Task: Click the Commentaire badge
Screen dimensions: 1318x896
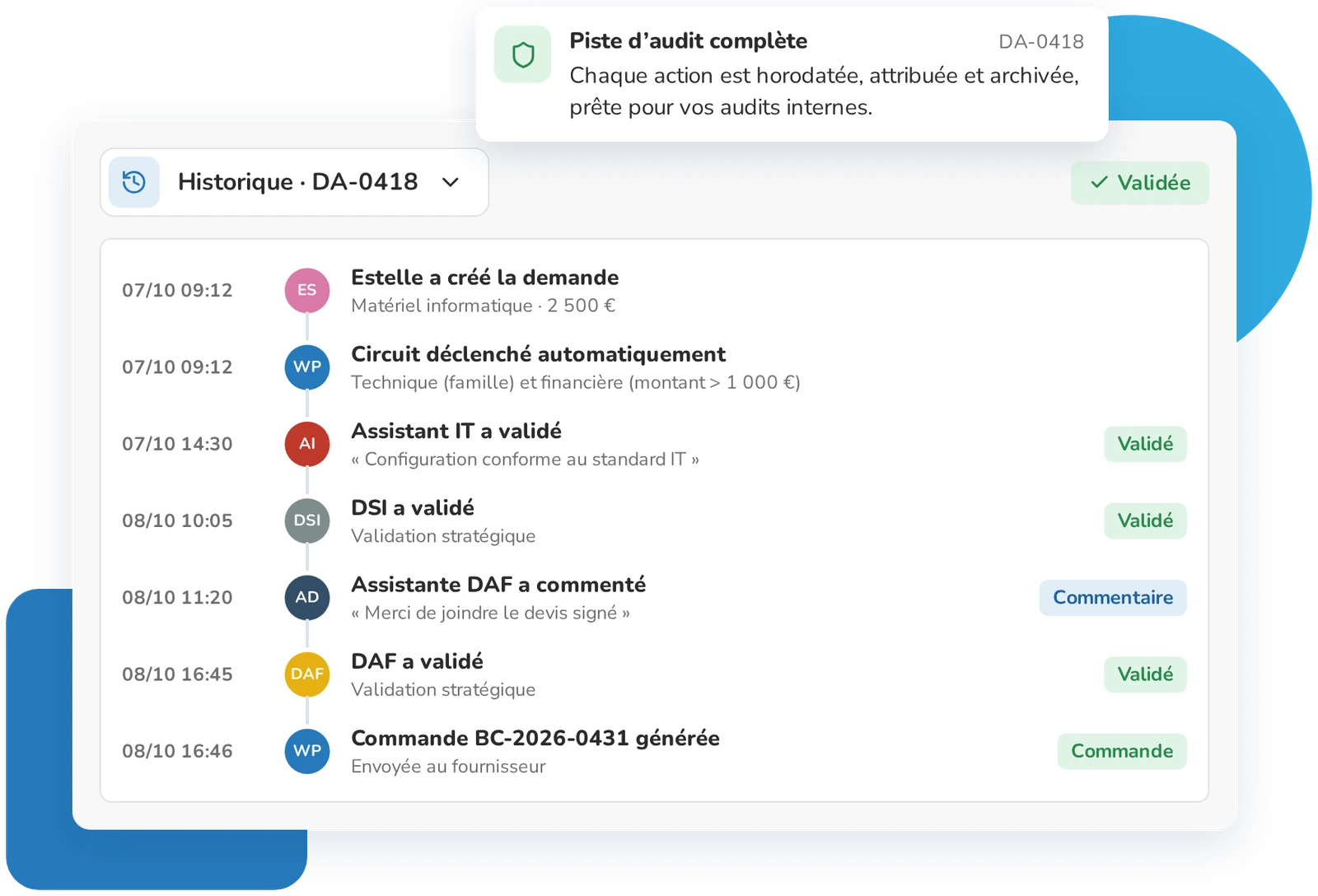Action: [x=1113, y=598]
